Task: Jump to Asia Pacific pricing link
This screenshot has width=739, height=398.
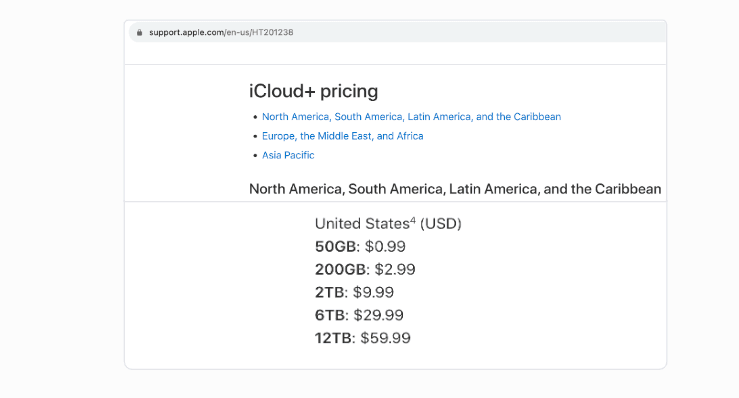Action: point(288,155)
